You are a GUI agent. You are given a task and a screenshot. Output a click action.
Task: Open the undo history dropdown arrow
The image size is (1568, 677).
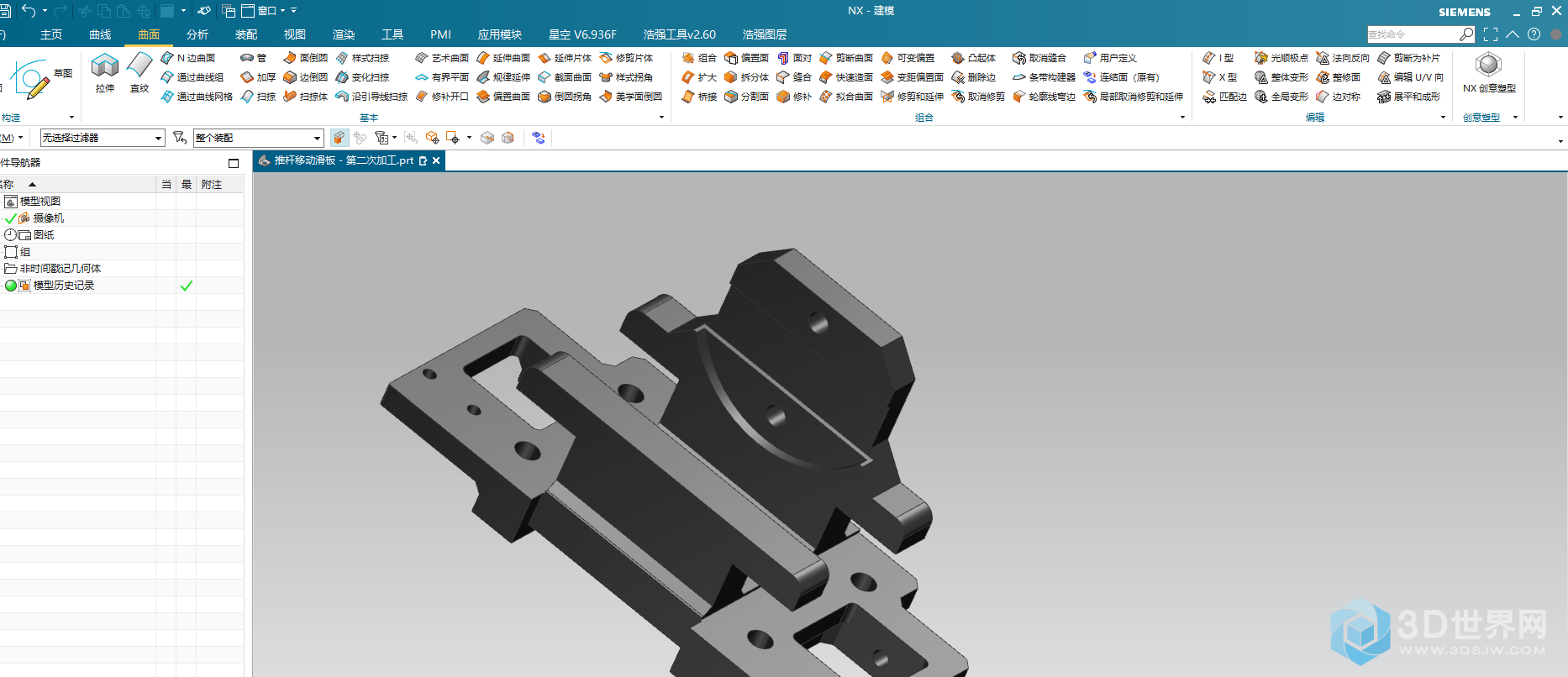(45, 11)
